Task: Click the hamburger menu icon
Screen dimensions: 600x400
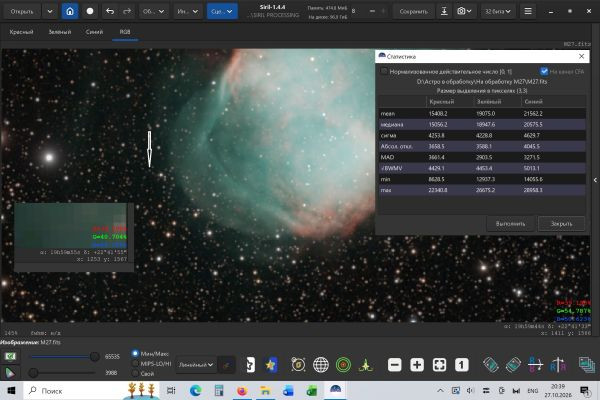Action: coord(528,11)
